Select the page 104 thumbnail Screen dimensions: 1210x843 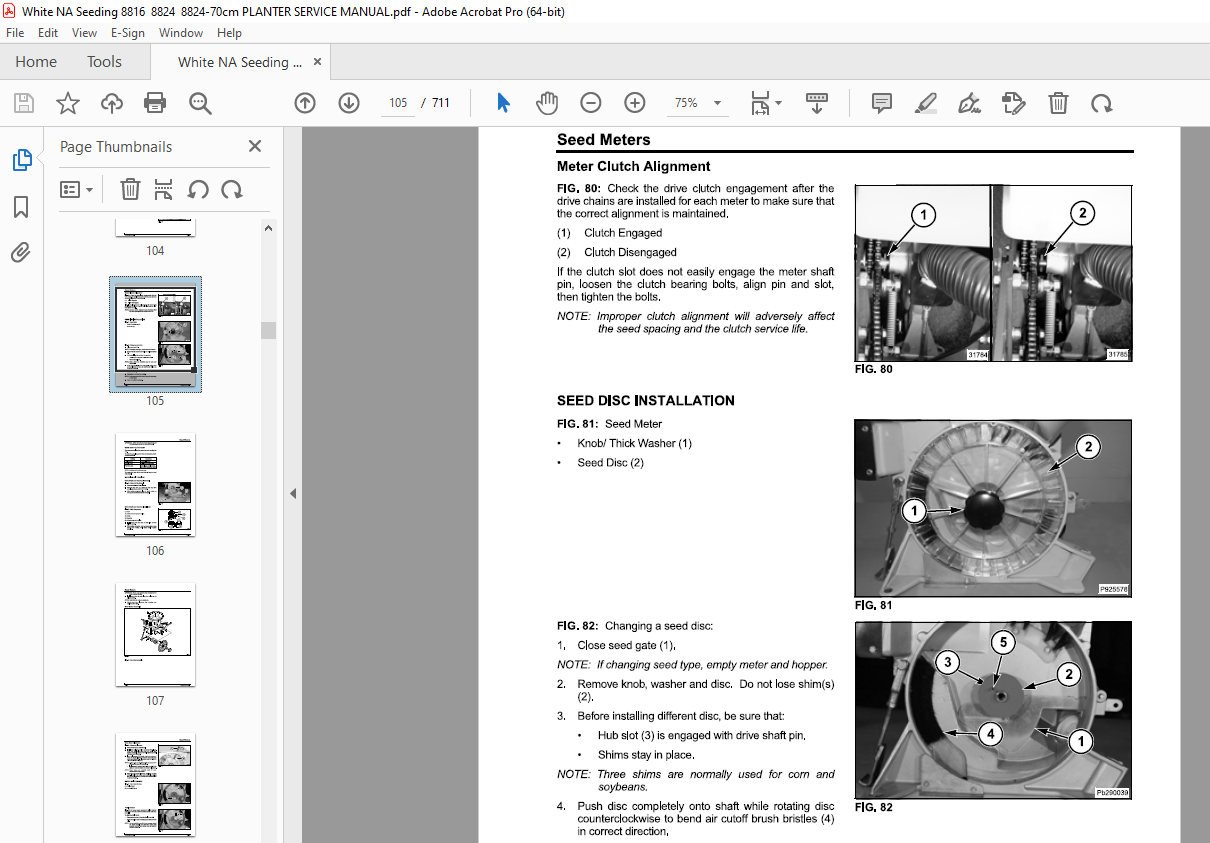(x=155, y=228)
